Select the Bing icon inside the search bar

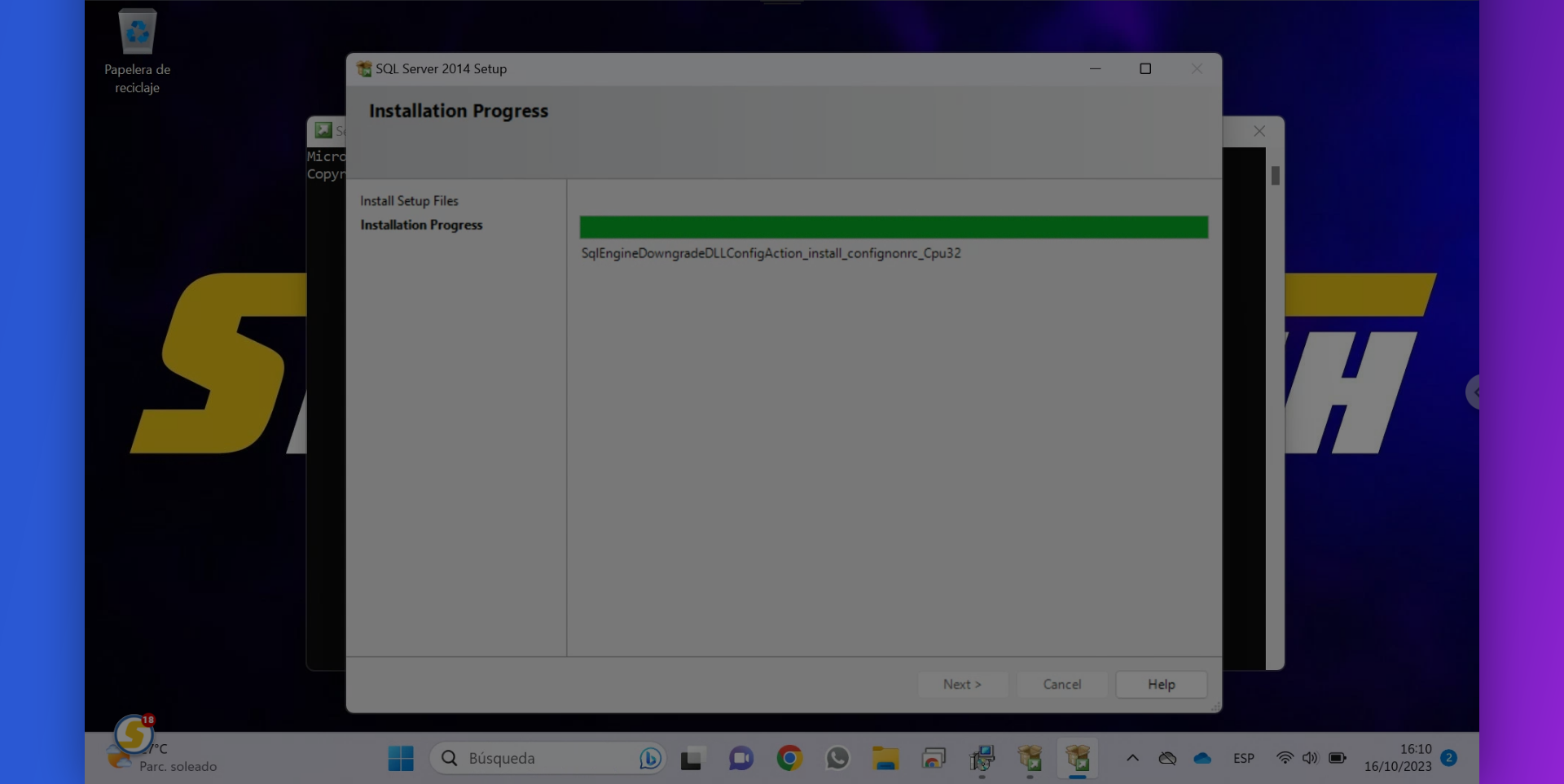tap(649, 758)
